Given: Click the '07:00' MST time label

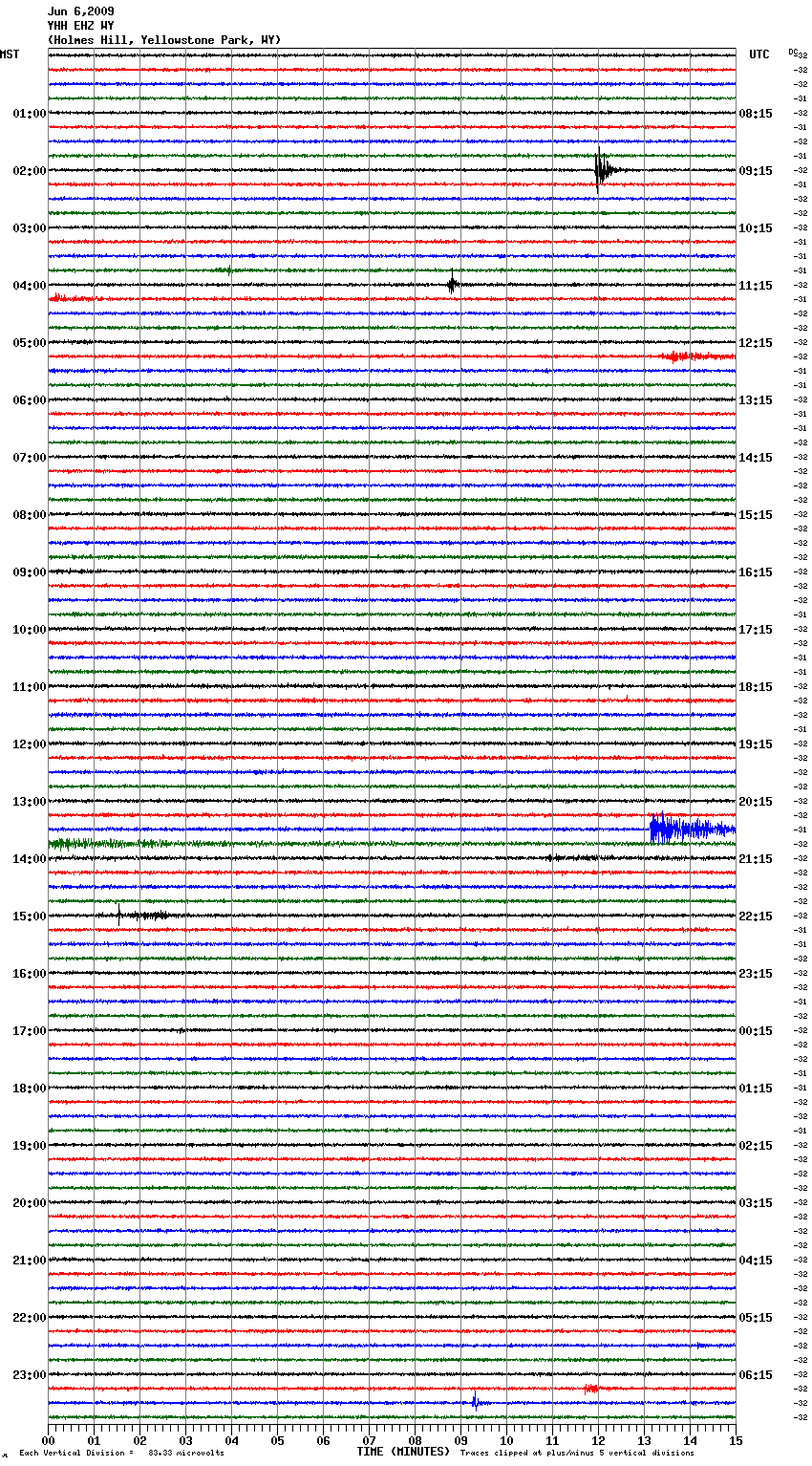Looking at the screenshot, I should (30, 458).
